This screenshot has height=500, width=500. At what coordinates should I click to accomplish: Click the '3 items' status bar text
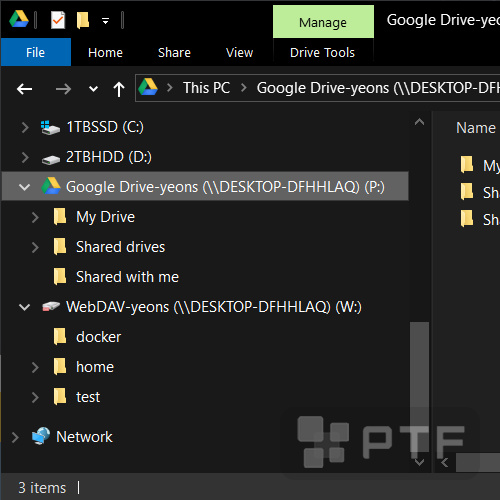click(42, 488)
